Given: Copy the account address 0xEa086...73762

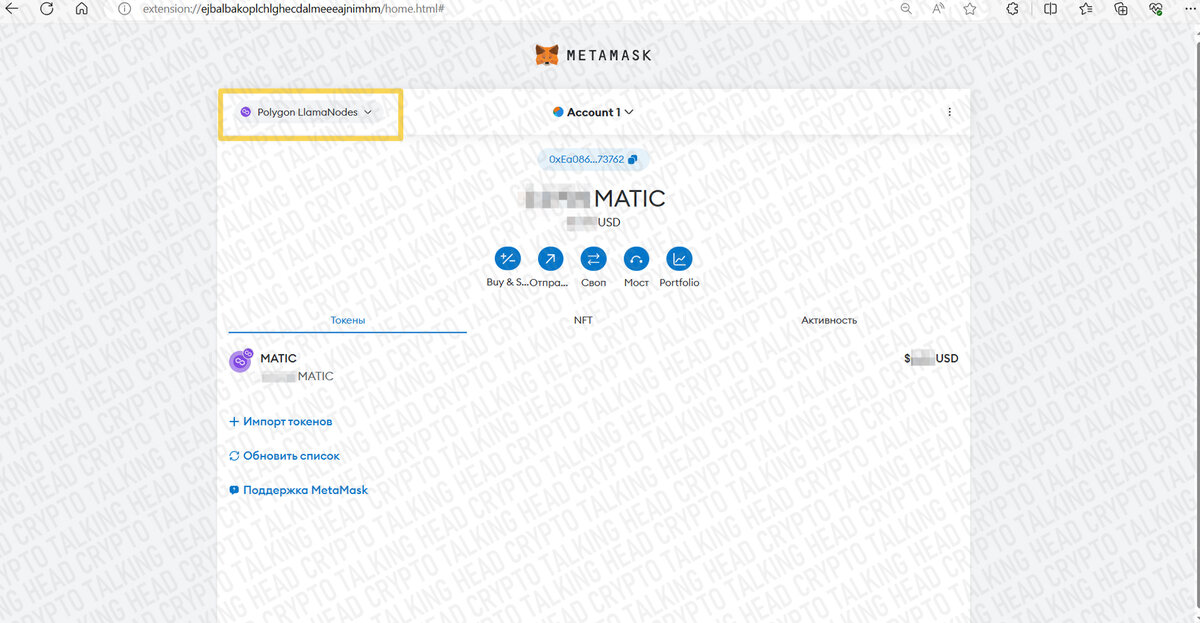Looking at the screenshot, I should (593, 158).
